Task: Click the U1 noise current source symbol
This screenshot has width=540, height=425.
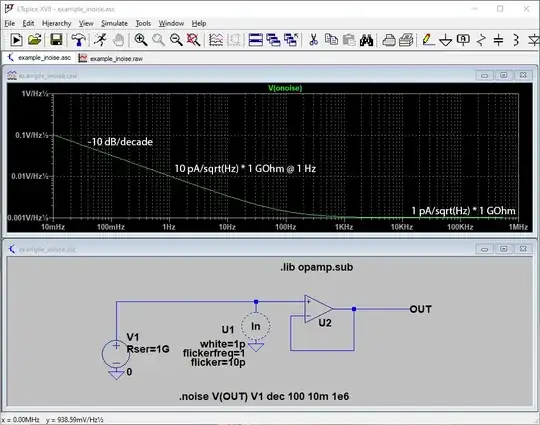Action: [x=256, y=326]
